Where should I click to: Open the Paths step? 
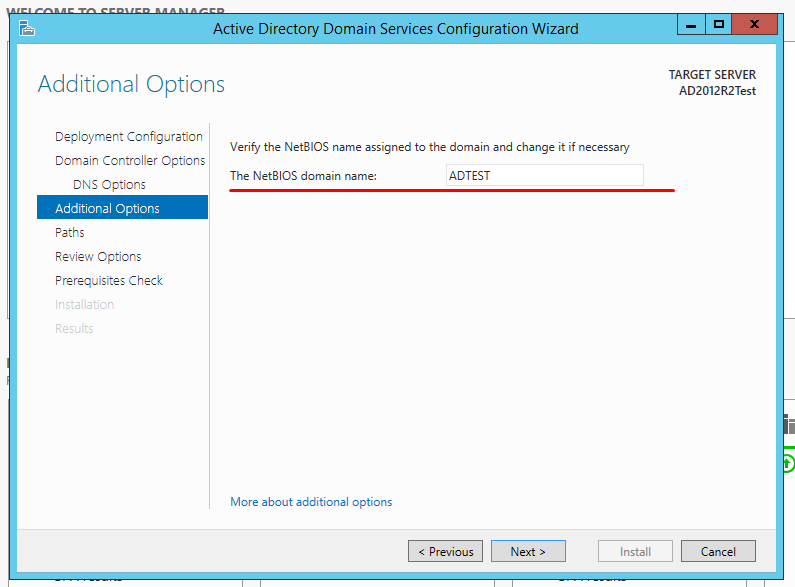[x=69, y=233]
